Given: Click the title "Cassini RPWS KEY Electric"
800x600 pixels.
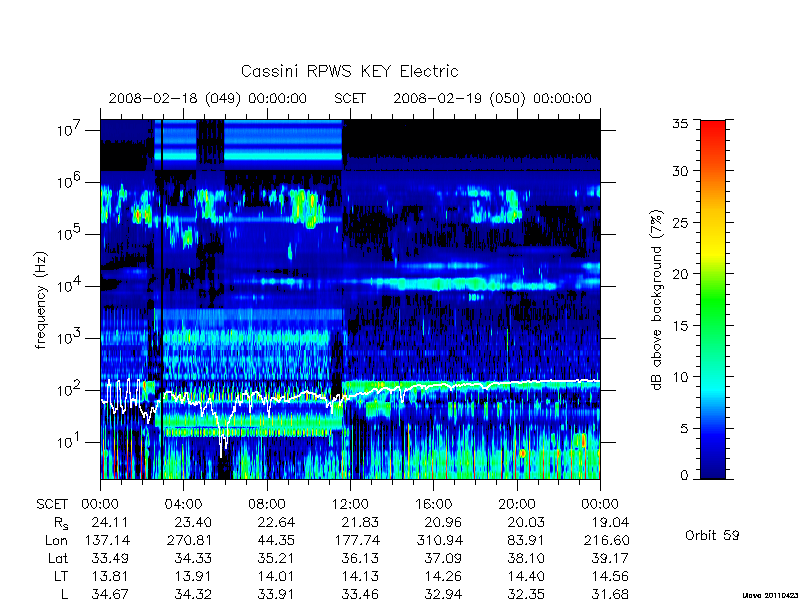Looking at the screenshot, I should coord(349,71).
